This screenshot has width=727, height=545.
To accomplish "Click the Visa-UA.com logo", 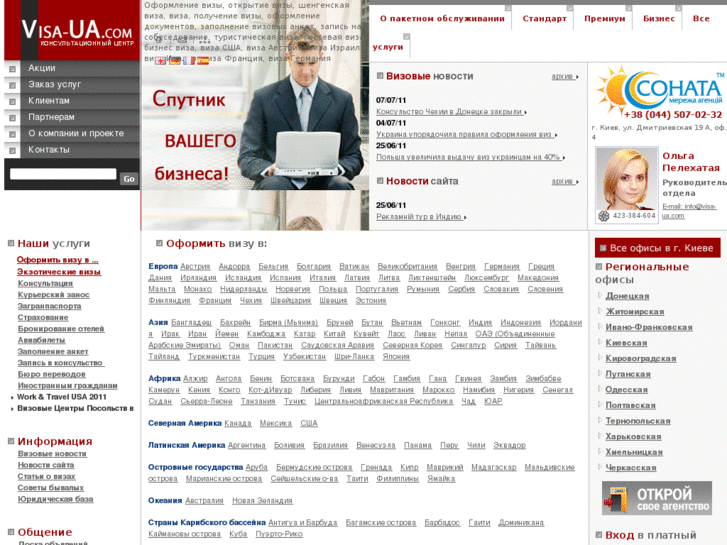I will (x=77, y=32).
